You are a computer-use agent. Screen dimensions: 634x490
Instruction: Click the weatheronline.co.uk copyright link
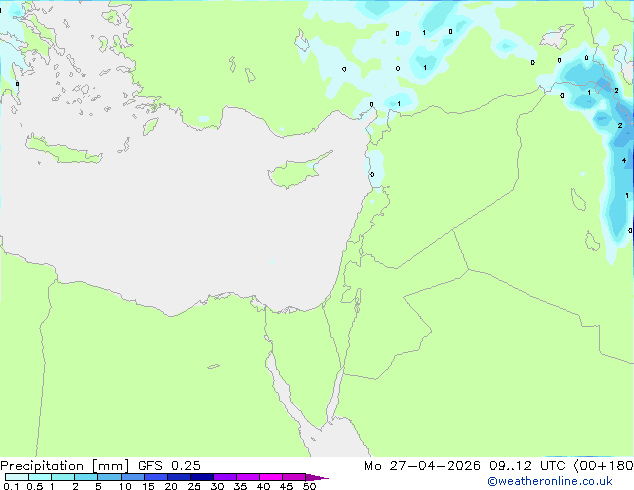[x=550, y=481]
